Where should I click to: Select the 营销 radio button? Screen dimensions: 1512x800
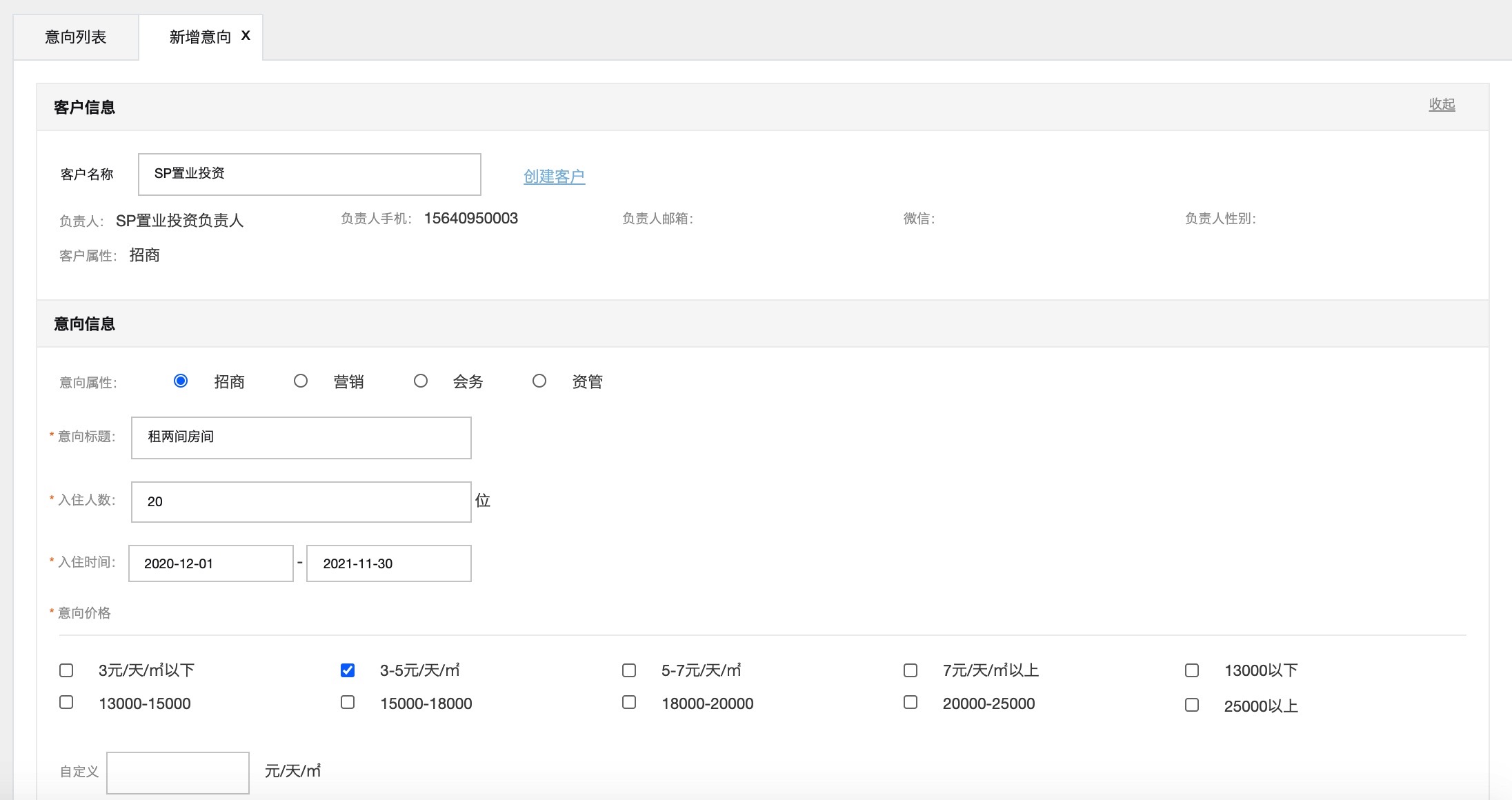(301, 381)
